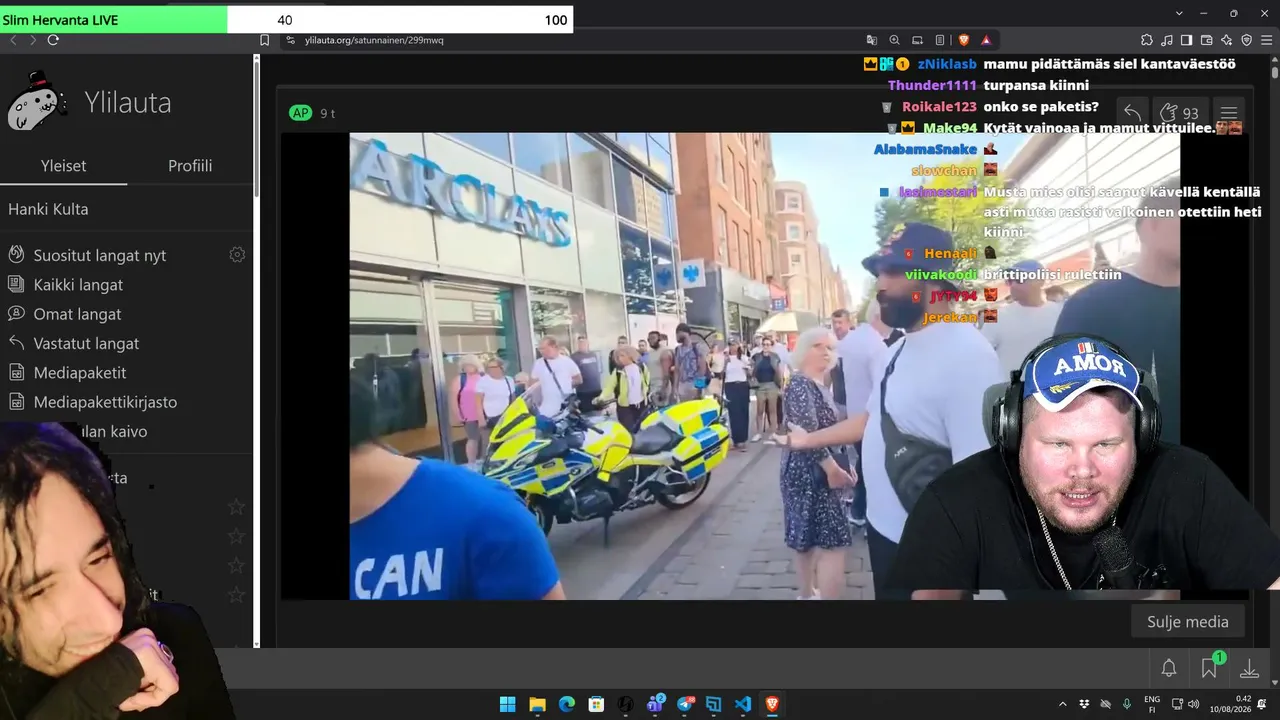Open Microsoft Store from the taskbar
The height and width of the screenshot is (720, 1280).
coord(596,704)
